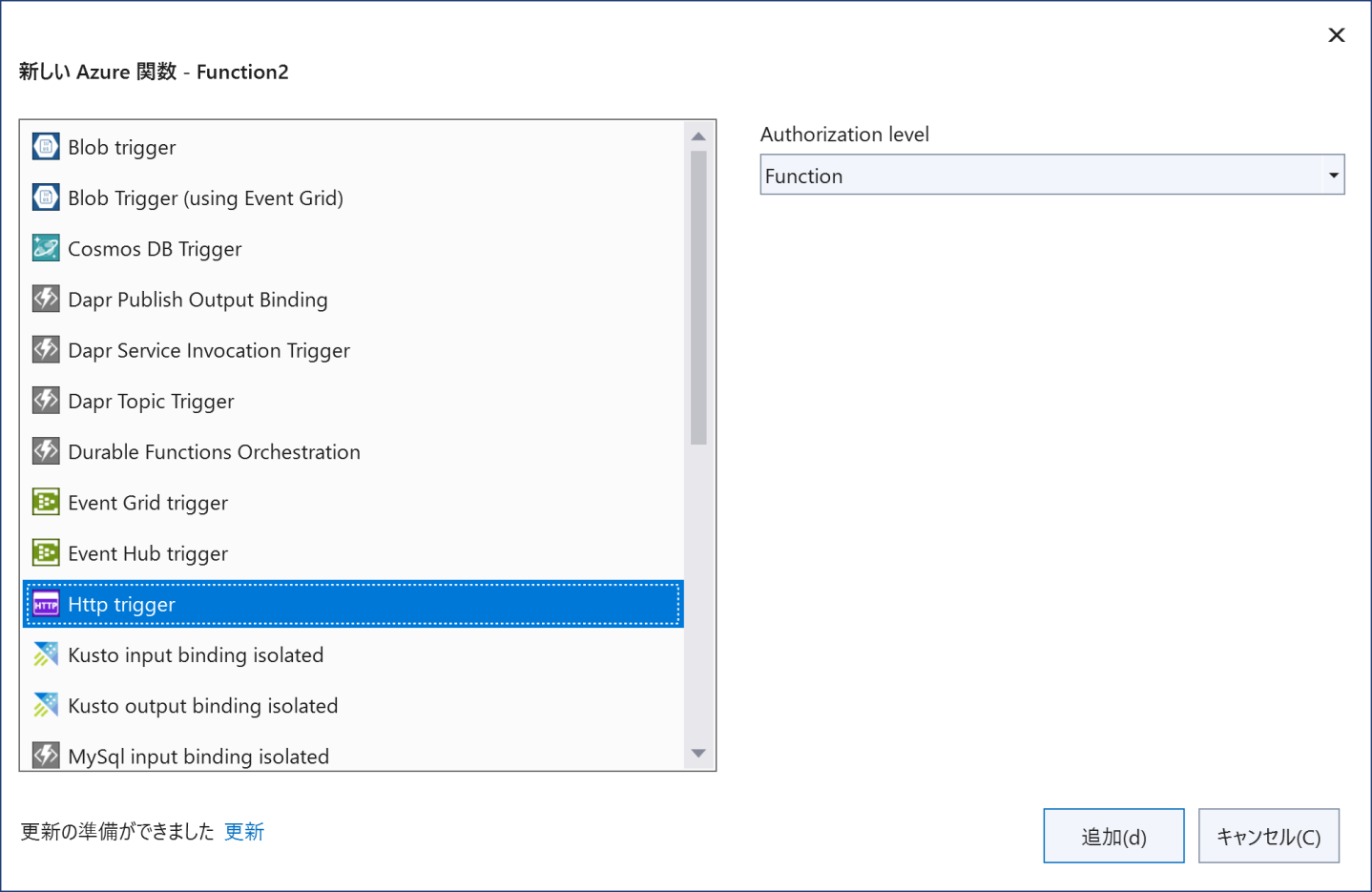Image resolution: width=1372 pixels, height=892 pixels.
Task: Click the Durable Functions Orchestration icon
Action: click(46, 450)
